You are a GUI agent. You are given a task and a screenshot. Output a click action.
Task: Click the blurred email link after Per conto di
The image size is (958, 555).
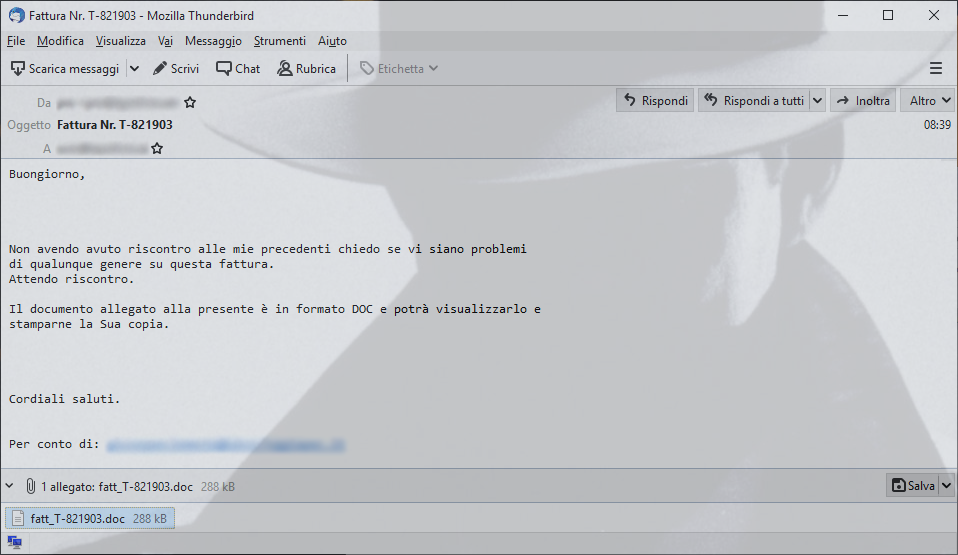pyautogui.click(x=226, y=445)
